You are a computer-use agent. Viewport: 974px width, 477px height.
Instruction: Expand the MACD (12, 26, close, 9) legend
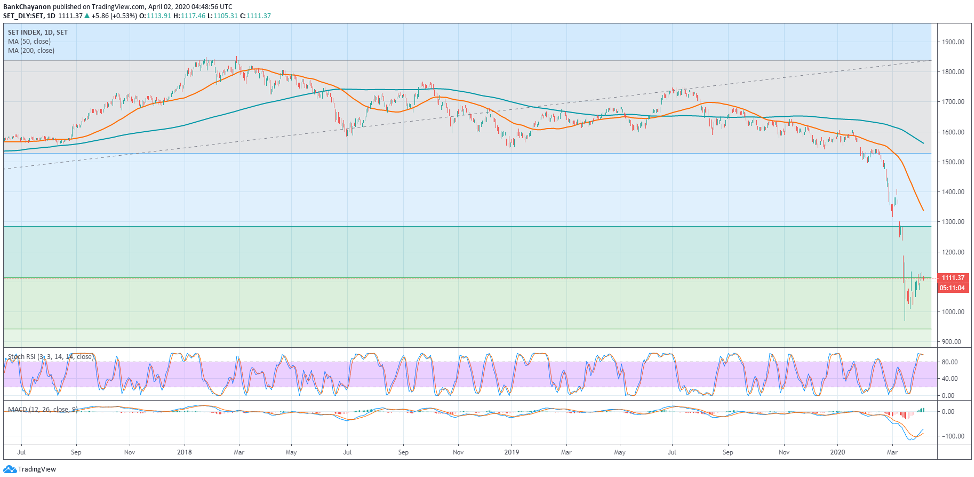42,409
